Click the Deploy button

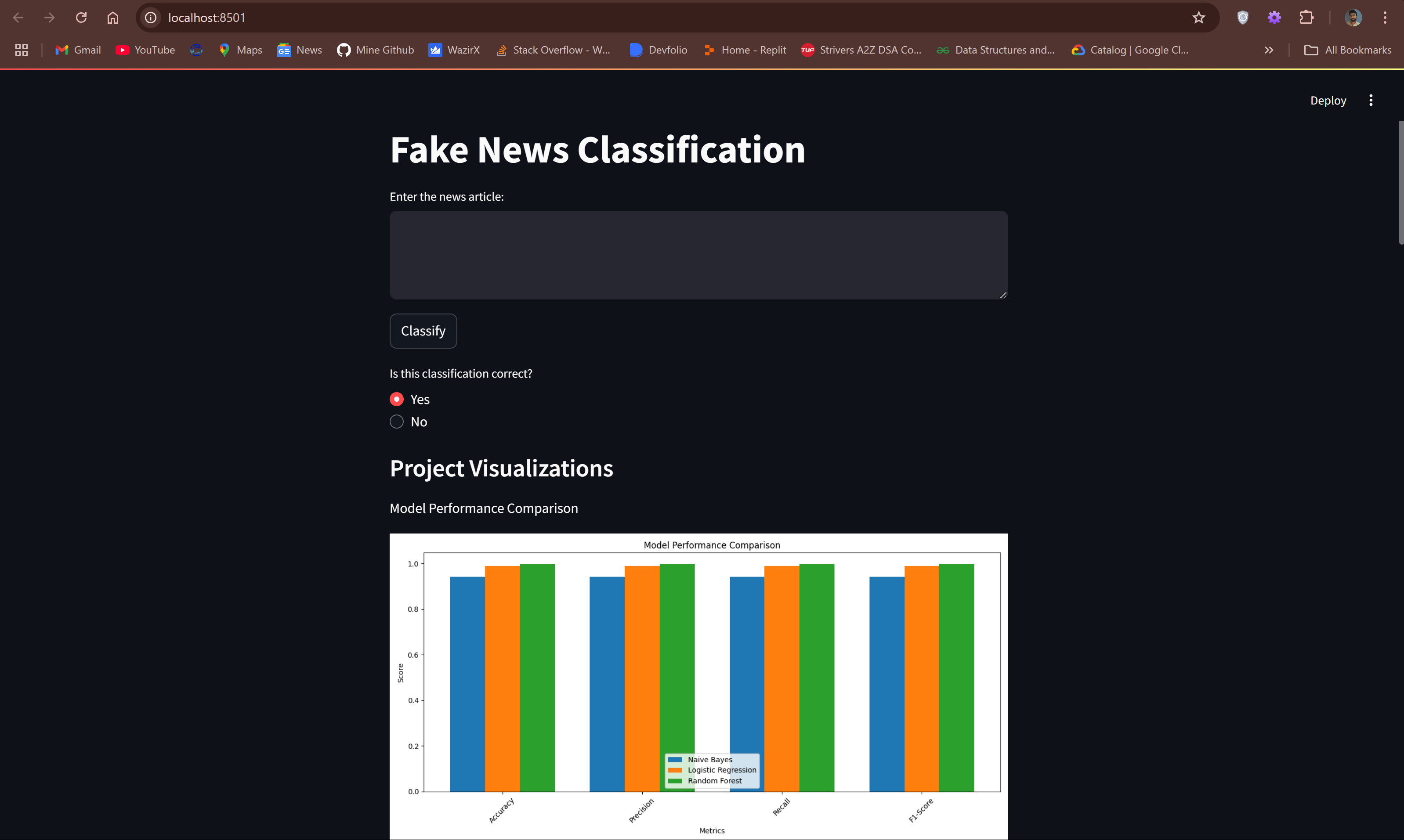coord(1328,100)
